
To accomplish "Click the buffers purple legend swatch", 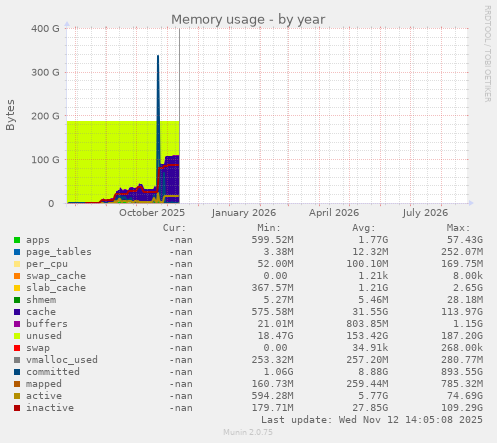I will 17,324.
